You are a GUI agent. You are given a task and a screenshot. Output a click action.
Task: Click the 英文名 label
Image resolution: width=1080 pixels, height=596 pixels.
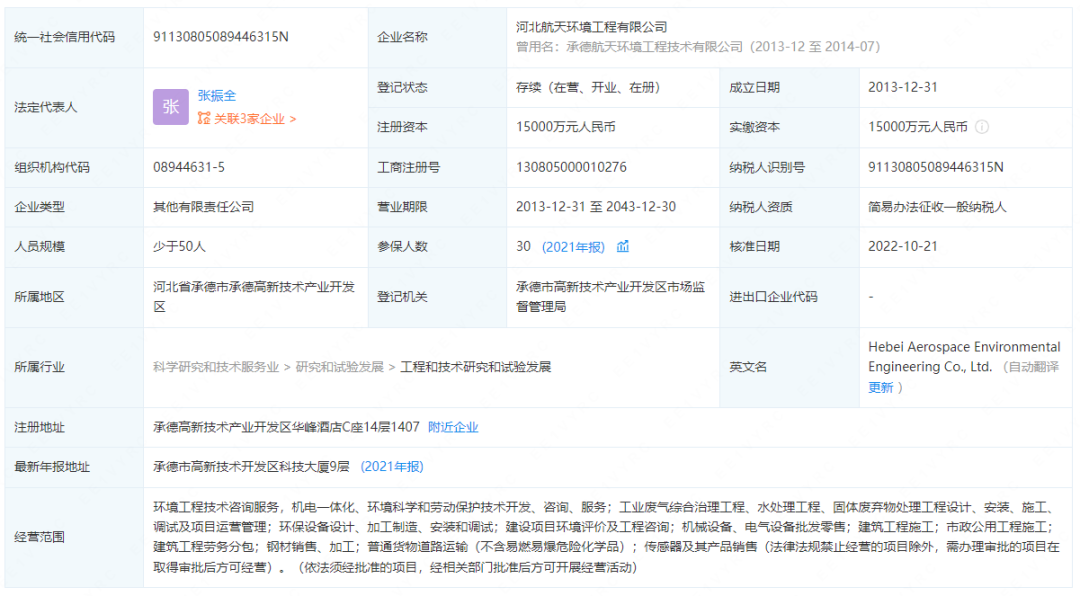[x=748, y=367]
